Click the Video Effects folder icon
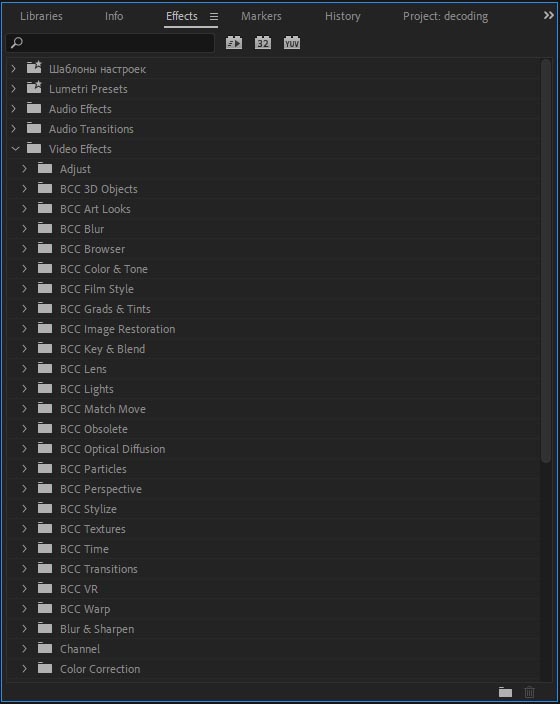The image size is (560, 704). click(x=34, y=148)
